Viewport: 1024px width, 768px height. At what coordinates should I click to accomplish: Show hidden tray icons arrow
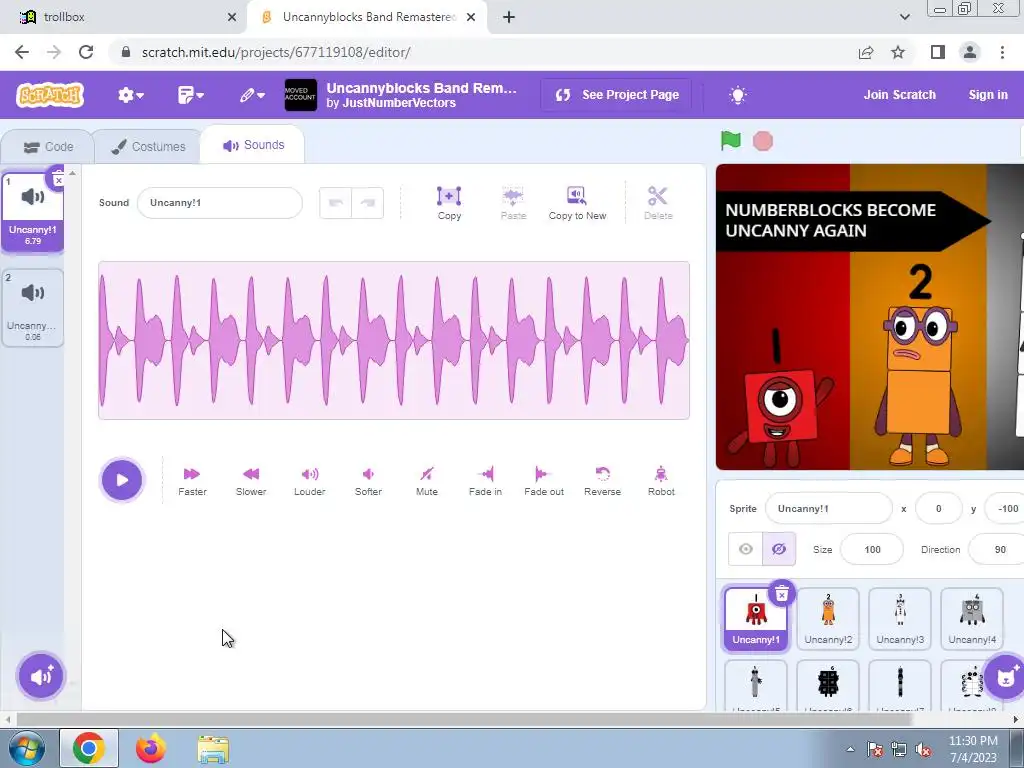pyautogui.click(x=850, y=749)
